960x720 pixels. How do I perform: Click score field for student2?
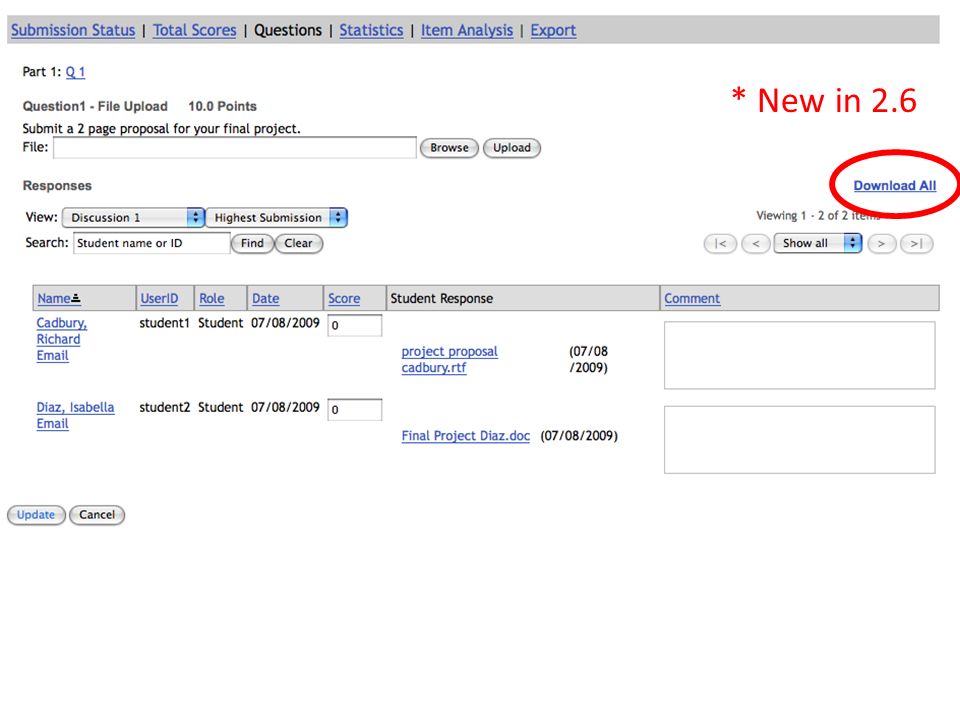(354, 410)
